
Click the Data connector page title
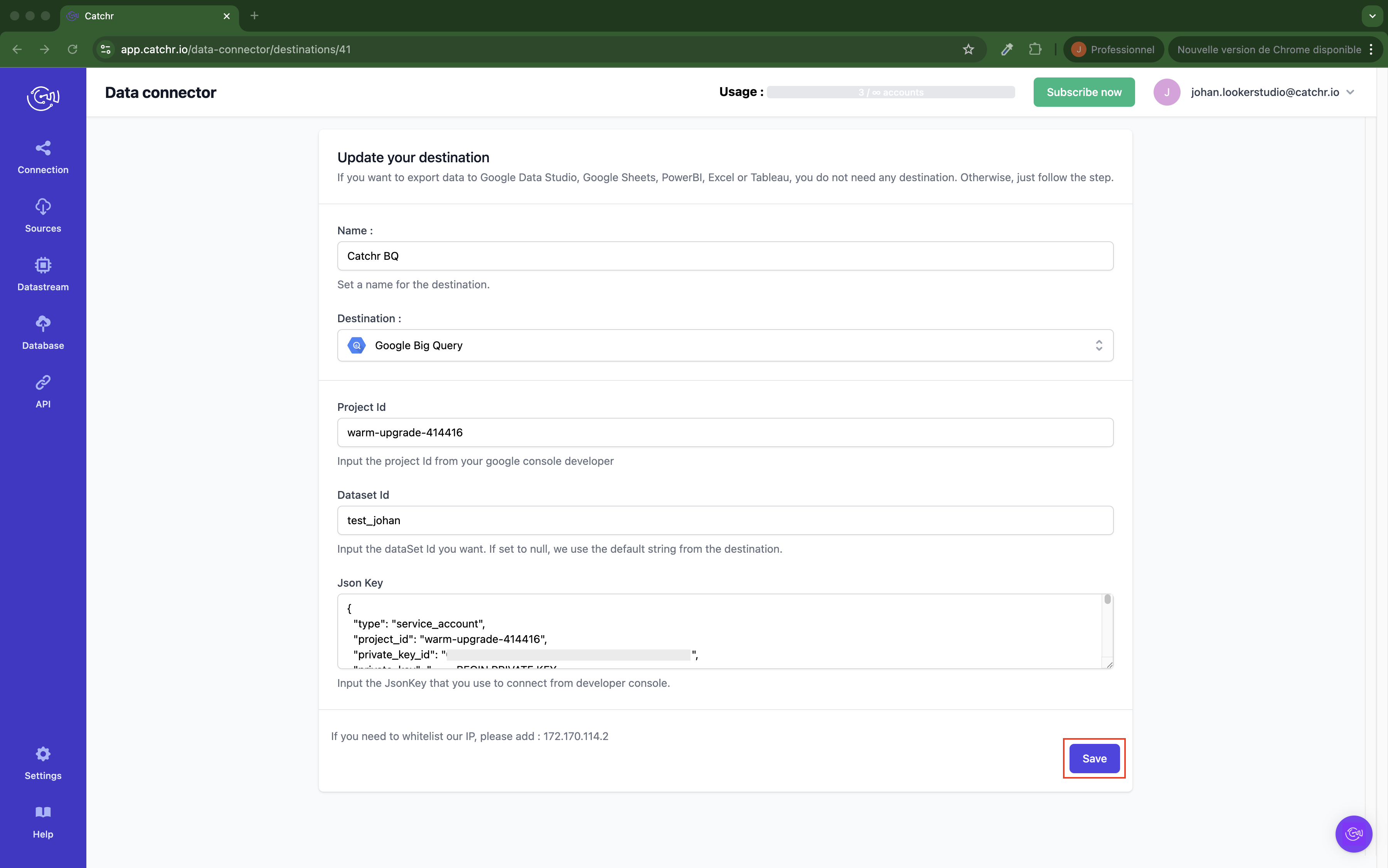(160, 92)
